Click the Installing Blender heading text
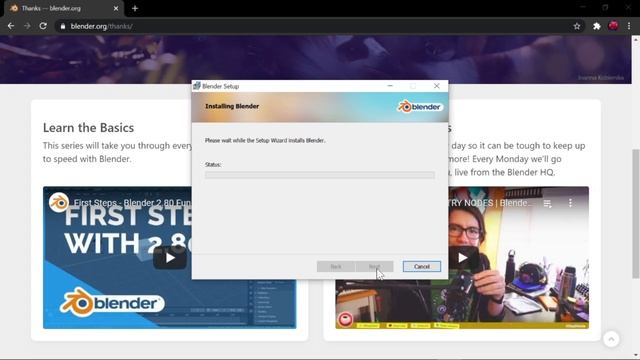This screenshot has width=640, height=360. (x=232, y=106)
